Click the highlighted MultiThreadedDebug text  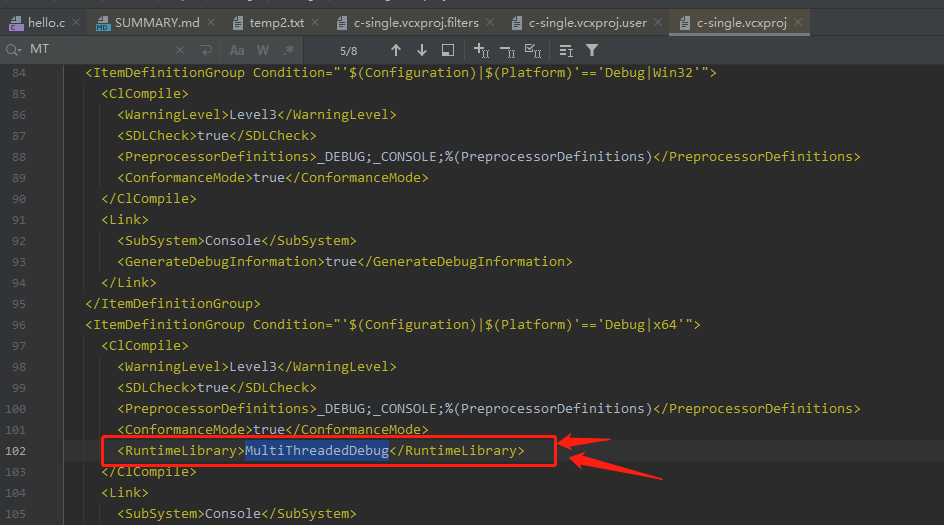(317, 451)
